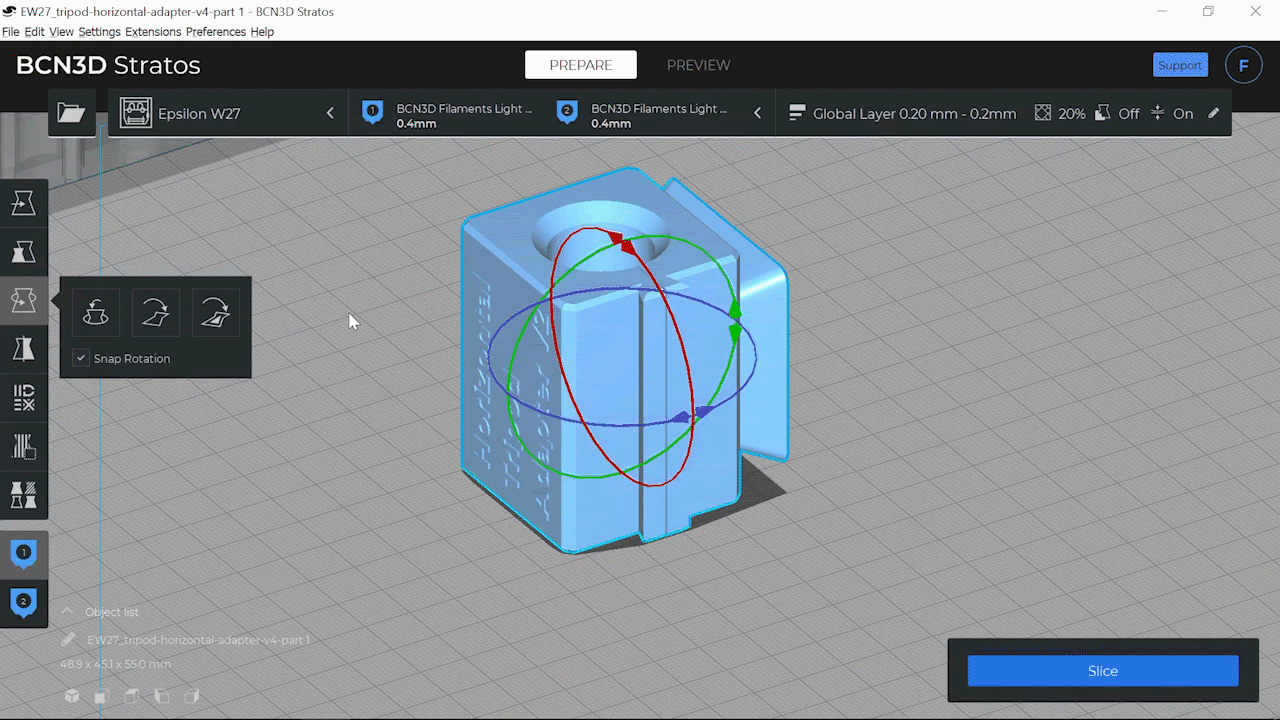Viewport: 1280px width, 720px height.
Task: Assign model to extruder 1
Action: [x=24, y=553]
